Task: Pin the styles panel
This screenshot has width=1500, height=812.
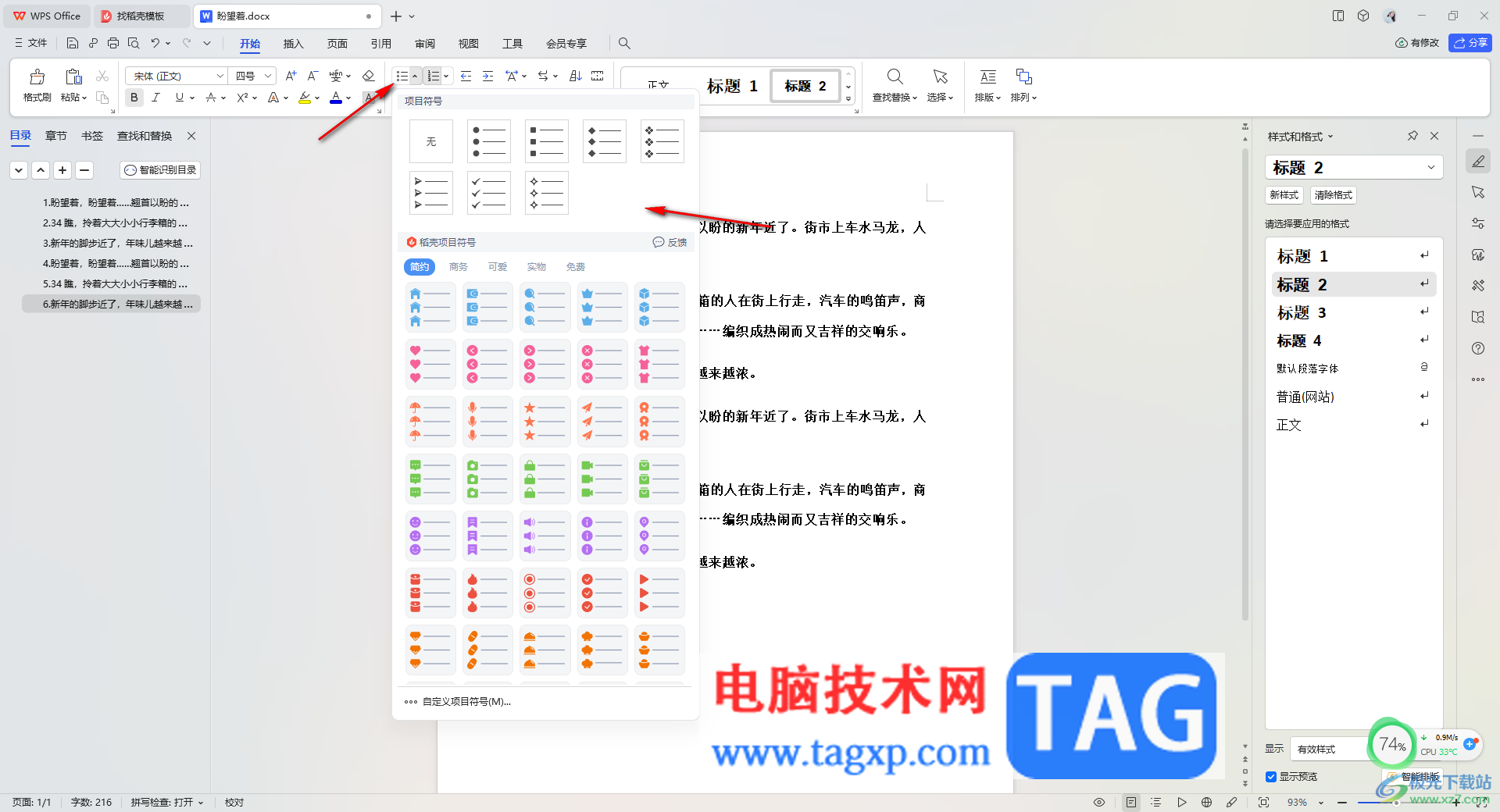Action: [x=1412, y=136]
